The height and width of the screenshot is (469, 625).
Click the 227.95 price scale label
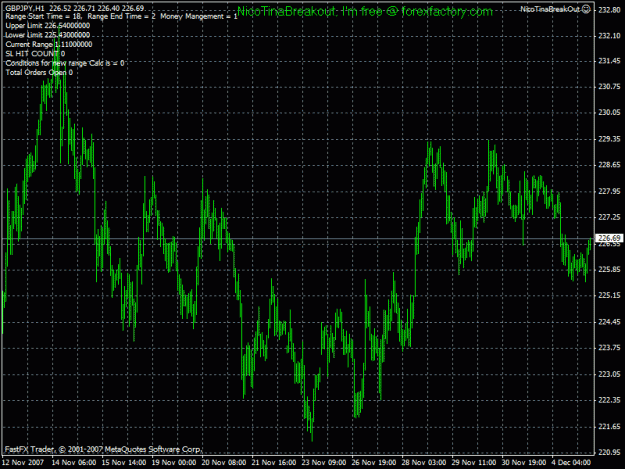point(609,191)
